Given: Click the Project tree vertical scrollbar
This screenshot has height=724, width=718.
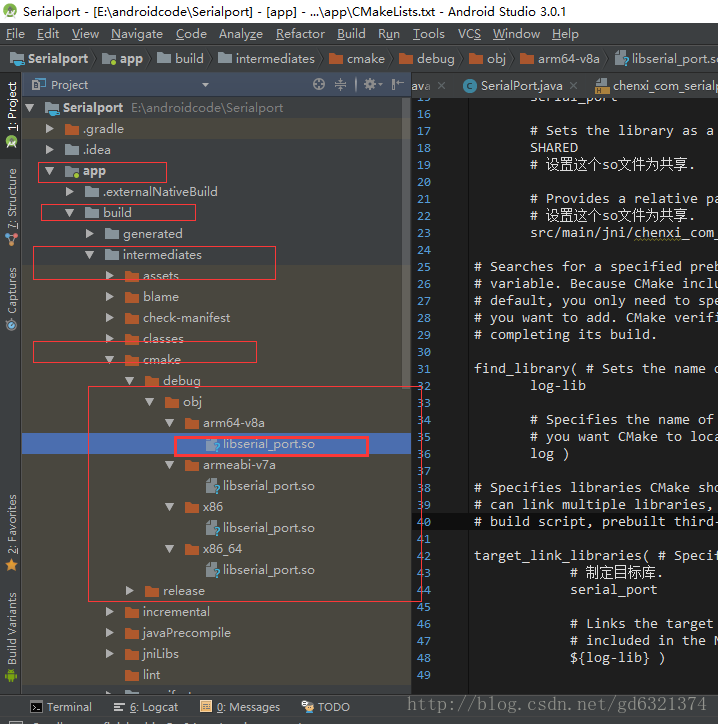Looking at the screenshot, I should 406,243.
